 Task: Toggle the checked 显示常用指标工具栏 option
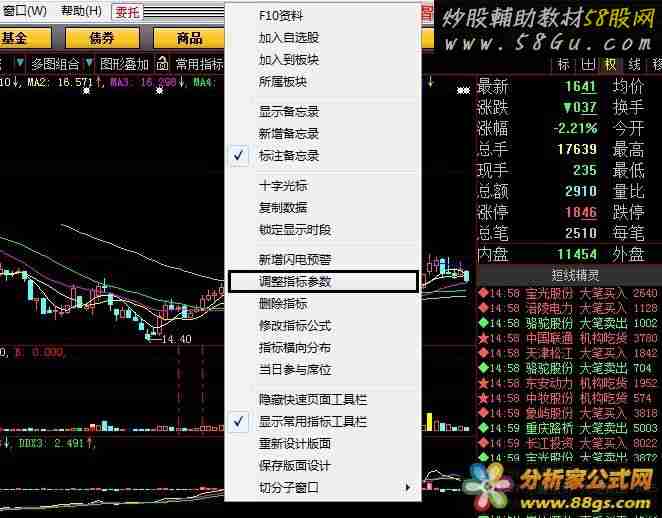tap(323, 421)
